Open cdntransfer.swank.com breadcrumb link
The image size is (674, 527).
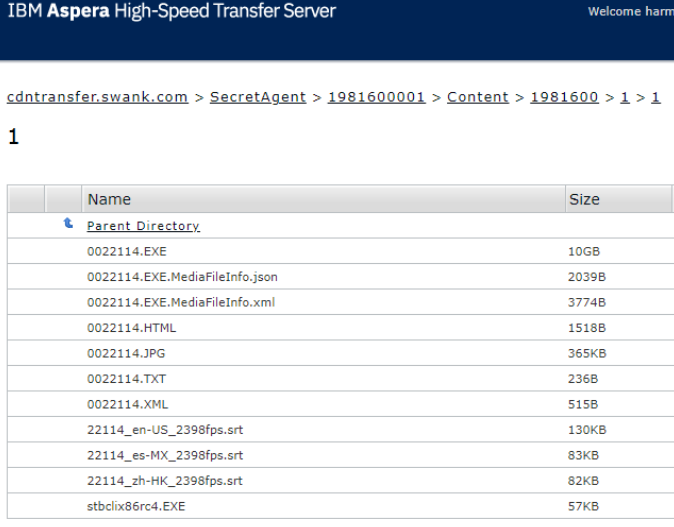97,97
